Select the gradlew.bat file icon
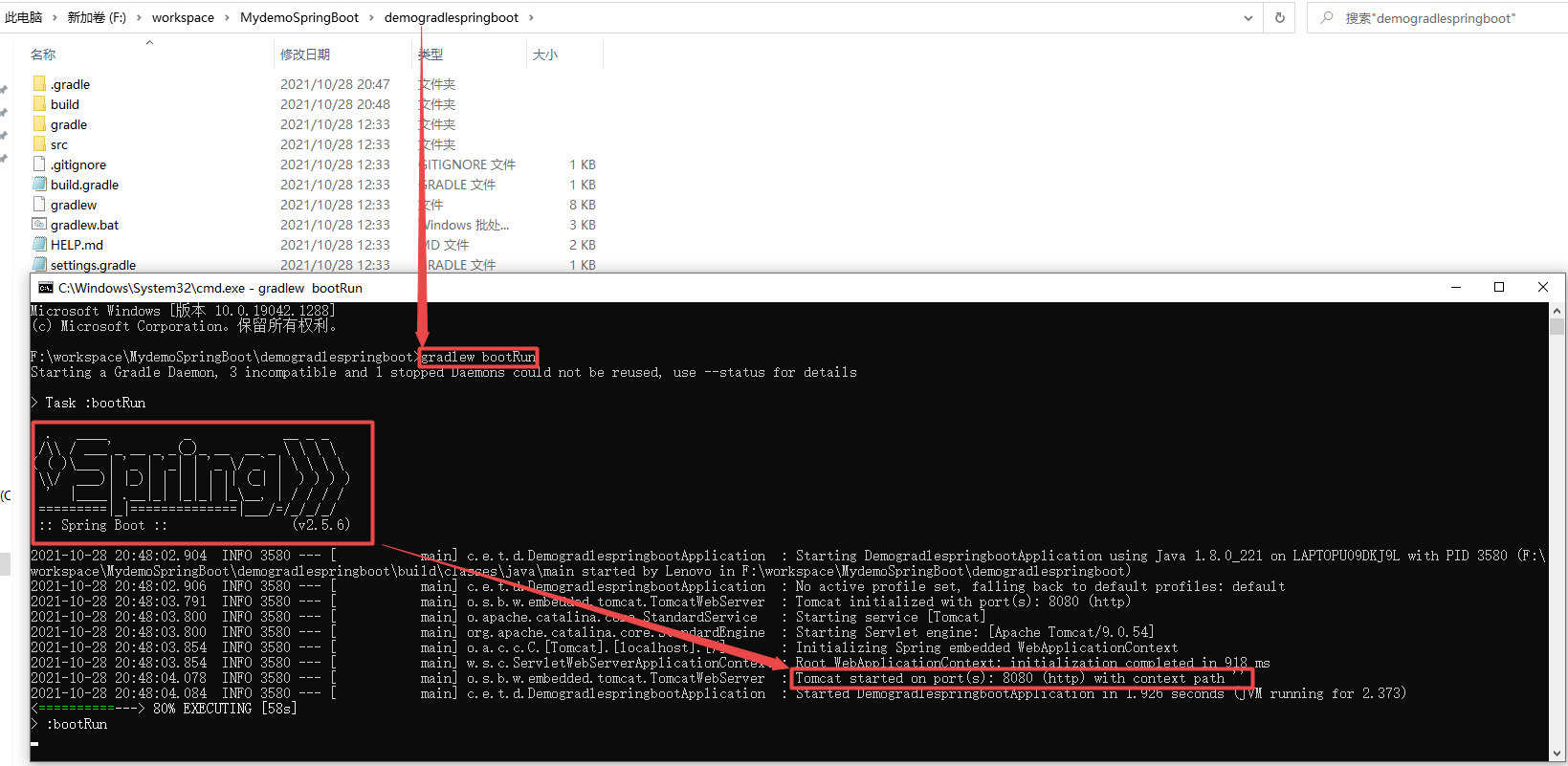Screen dimensions: 1568x766 [39, 225]
